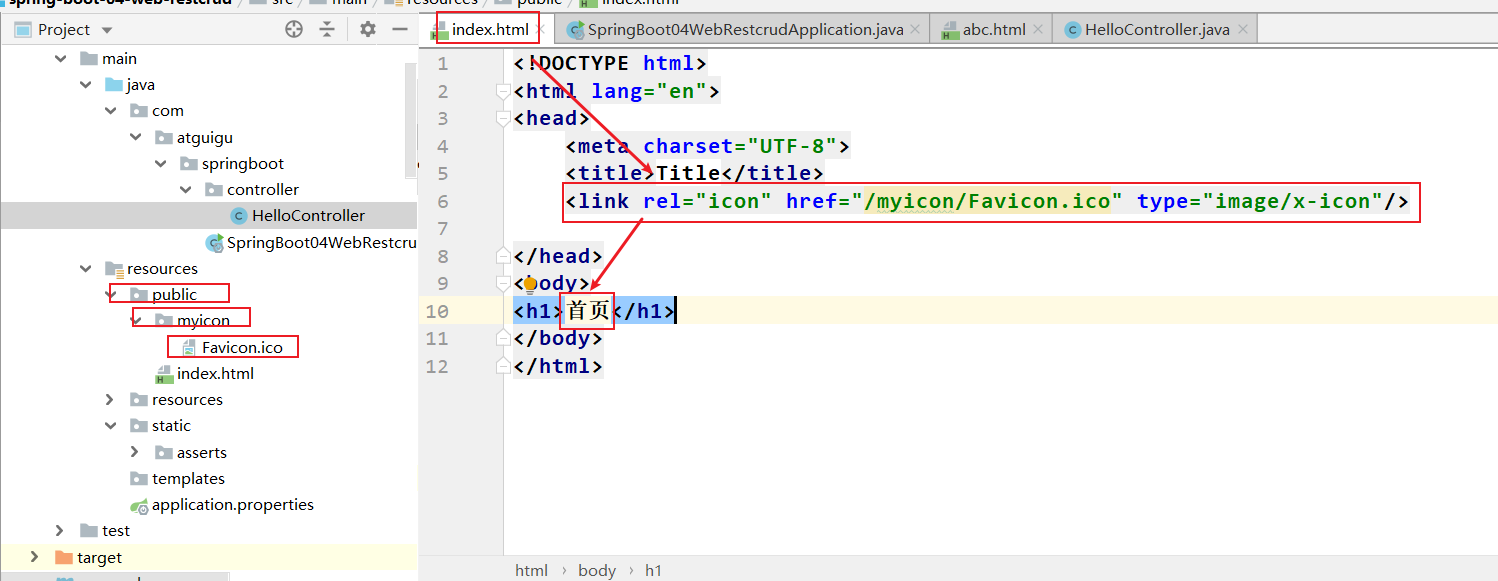
Task: Fold the head tag on line 3
Action: (x=505, y=119)
